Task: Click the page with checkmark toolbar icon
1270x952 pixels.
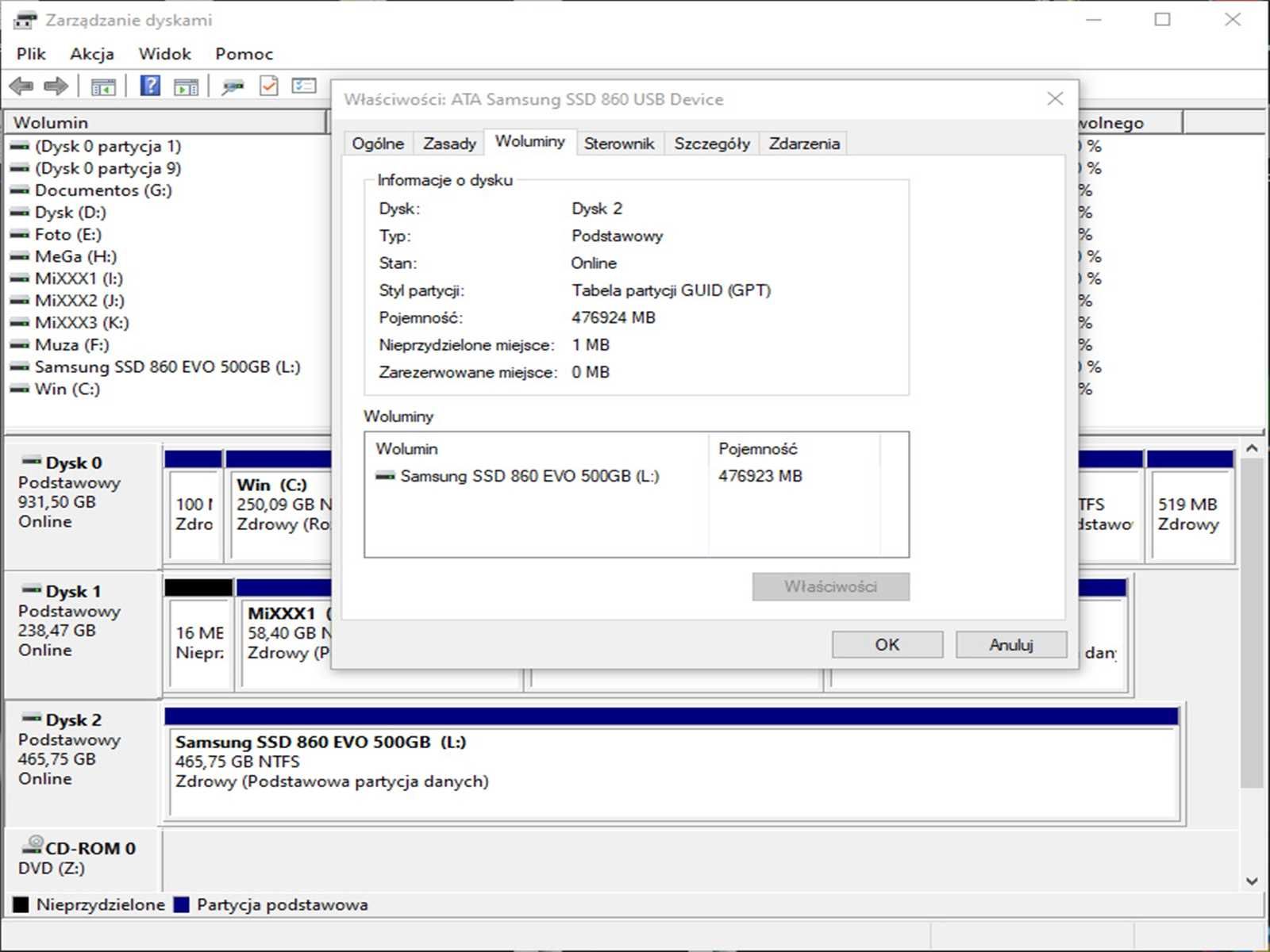Action: pos(269,86)
